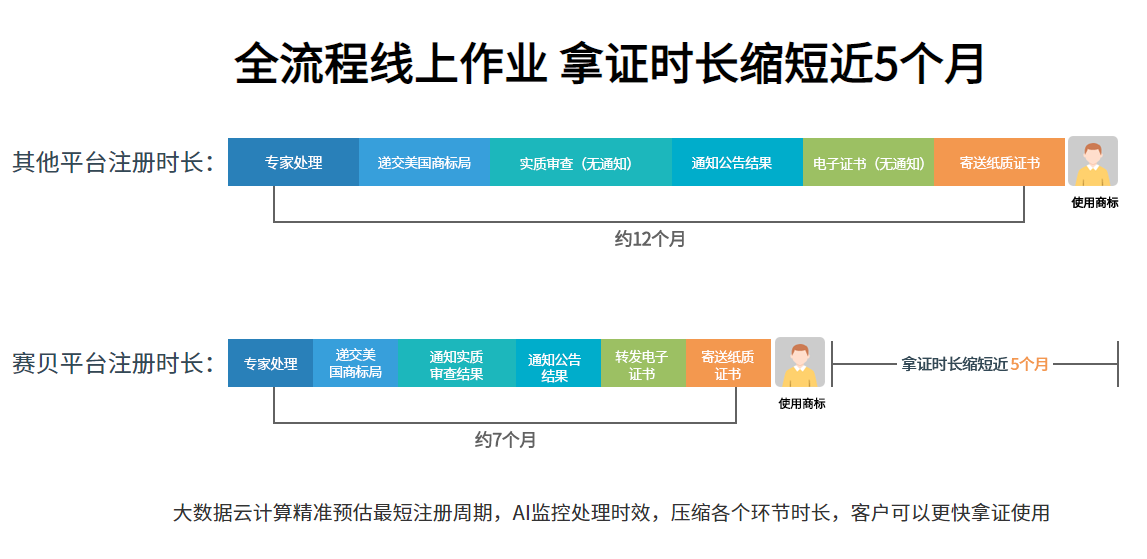This screenshot has width=1147, height=559.
Task: Click the user avatar in the 赛贝平台 row
Action: (x=799, y=362)
